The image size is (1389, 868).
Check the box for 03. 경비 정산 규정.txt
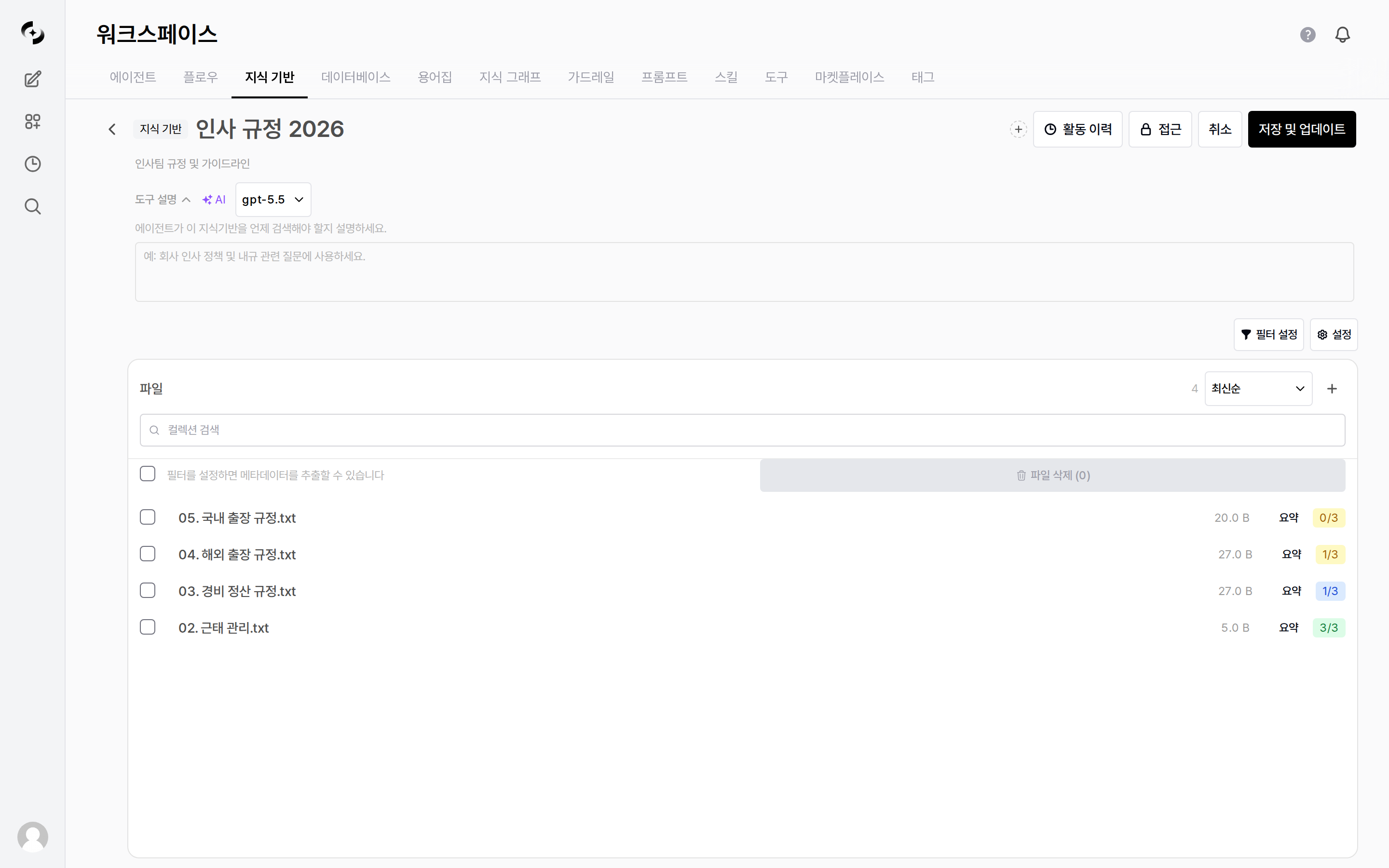[x=148, y=591]
